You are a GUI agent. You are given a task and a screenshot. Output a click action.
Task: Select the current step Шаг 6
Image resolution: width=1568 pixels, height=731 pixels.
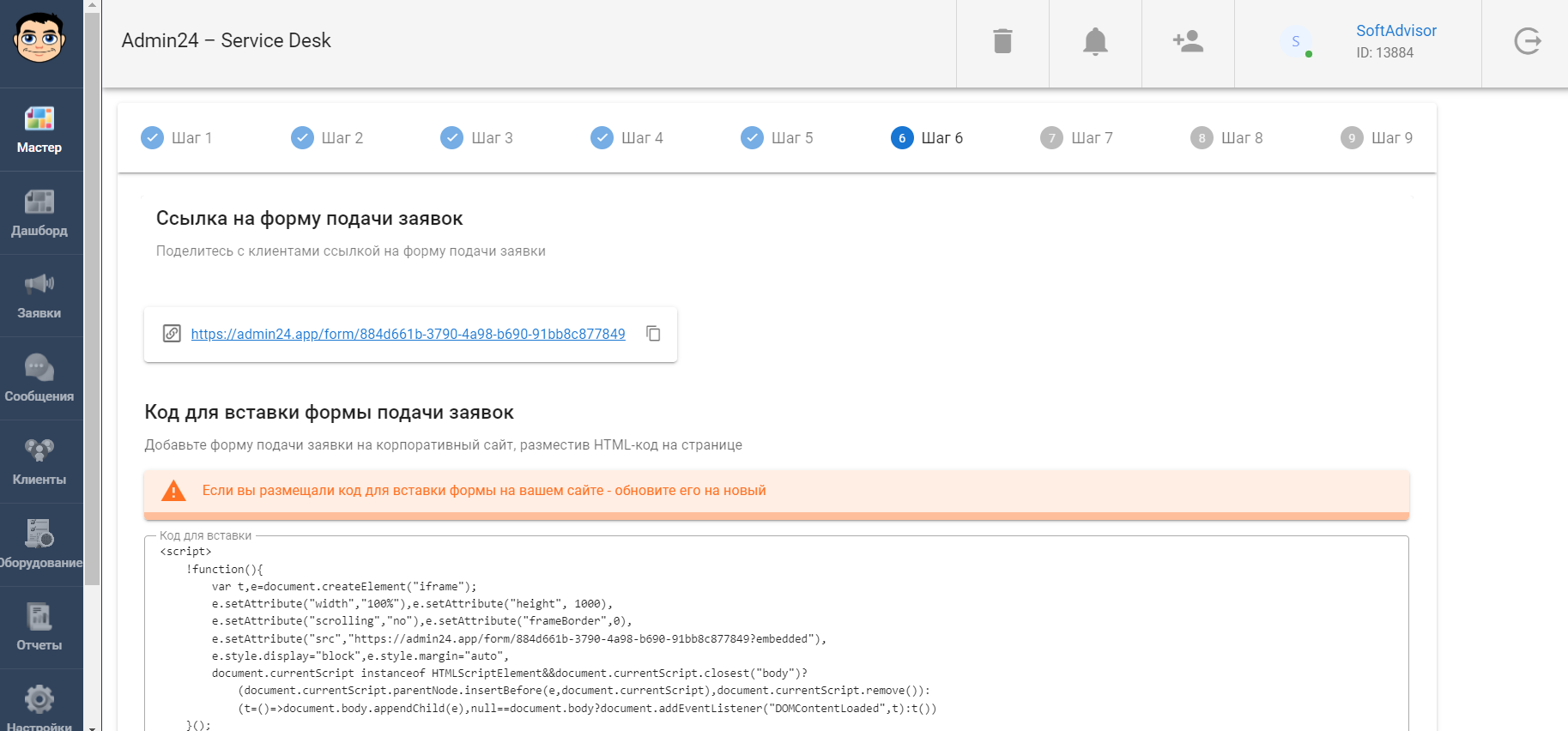tap(927, 138)
